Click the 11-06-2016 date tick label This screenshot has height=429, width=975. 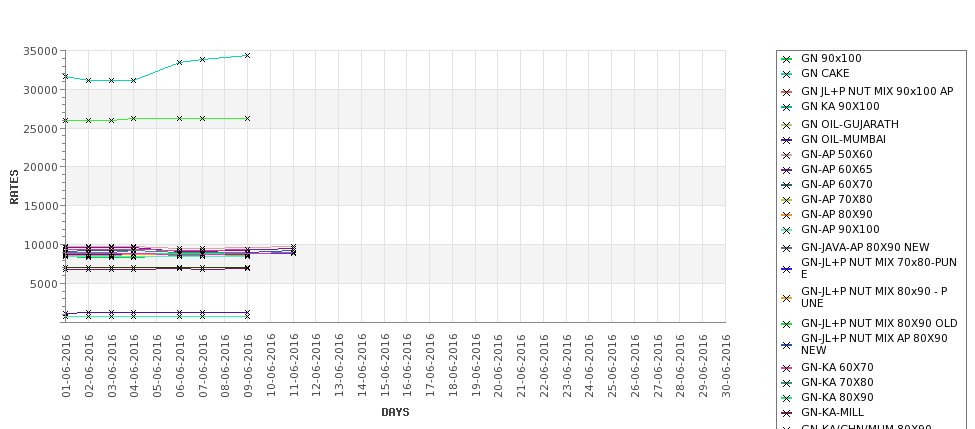pyautogui.click(x=293, y=365)
